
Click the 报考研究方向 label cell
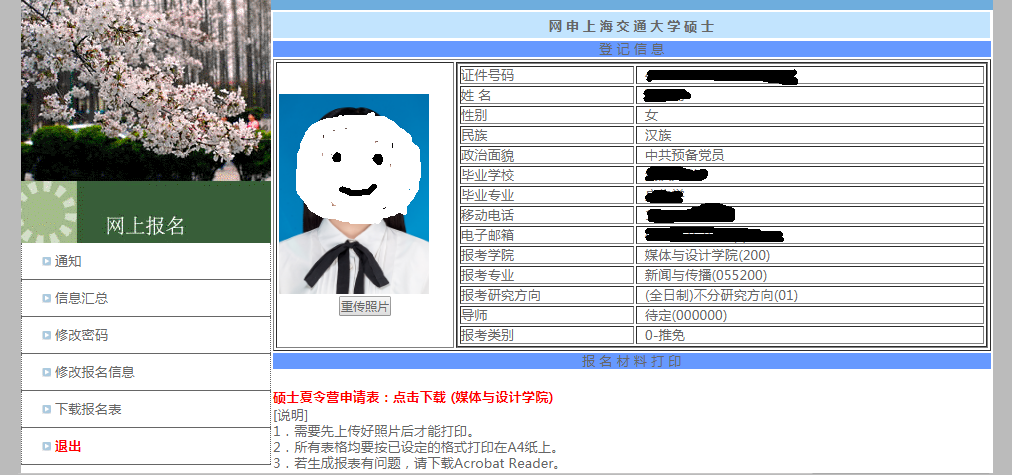click(546, 295)
